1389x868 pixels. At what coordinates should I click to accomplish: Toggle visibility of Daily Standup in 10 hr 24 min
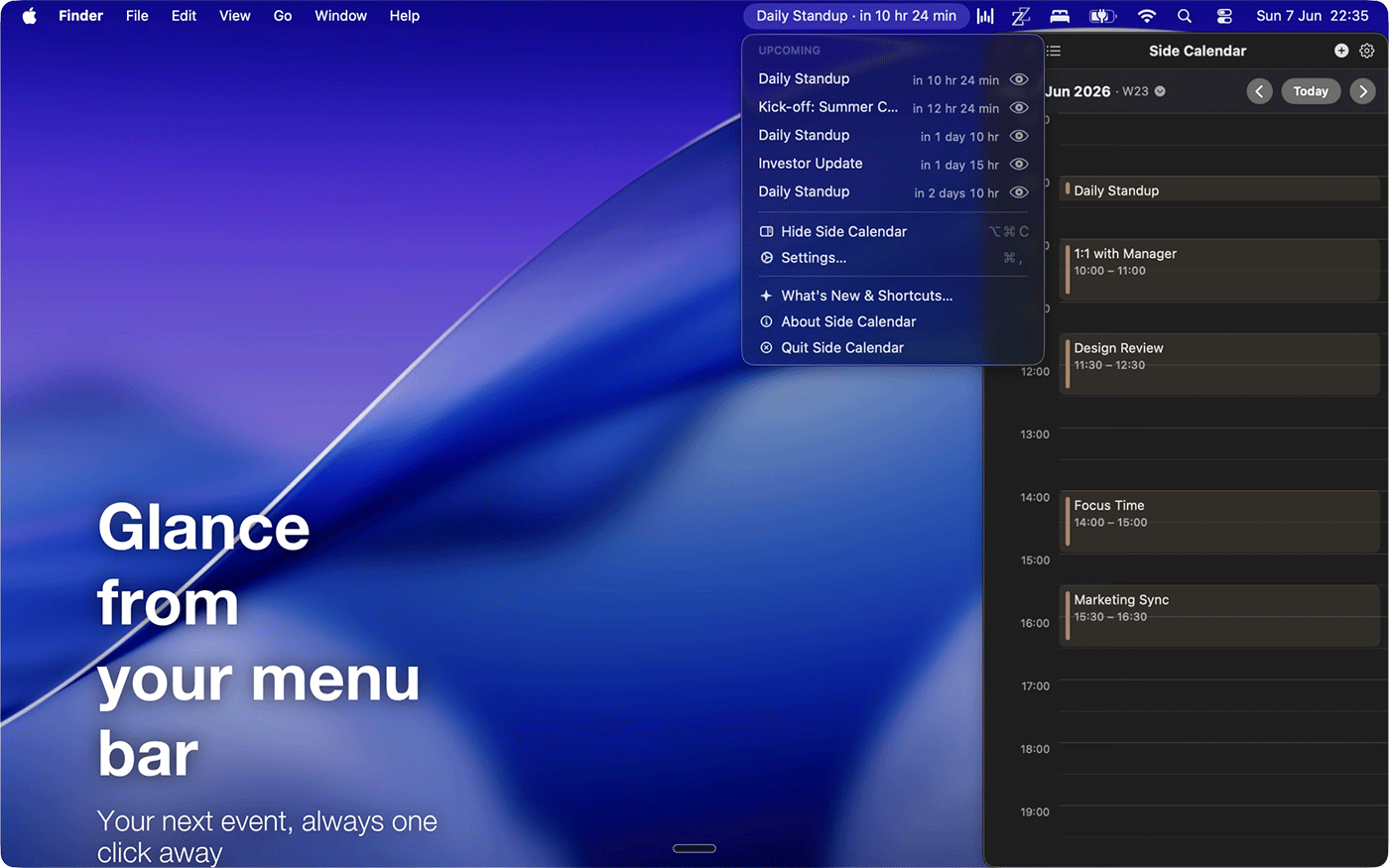pyautogui.click(x=1019, y=79)
